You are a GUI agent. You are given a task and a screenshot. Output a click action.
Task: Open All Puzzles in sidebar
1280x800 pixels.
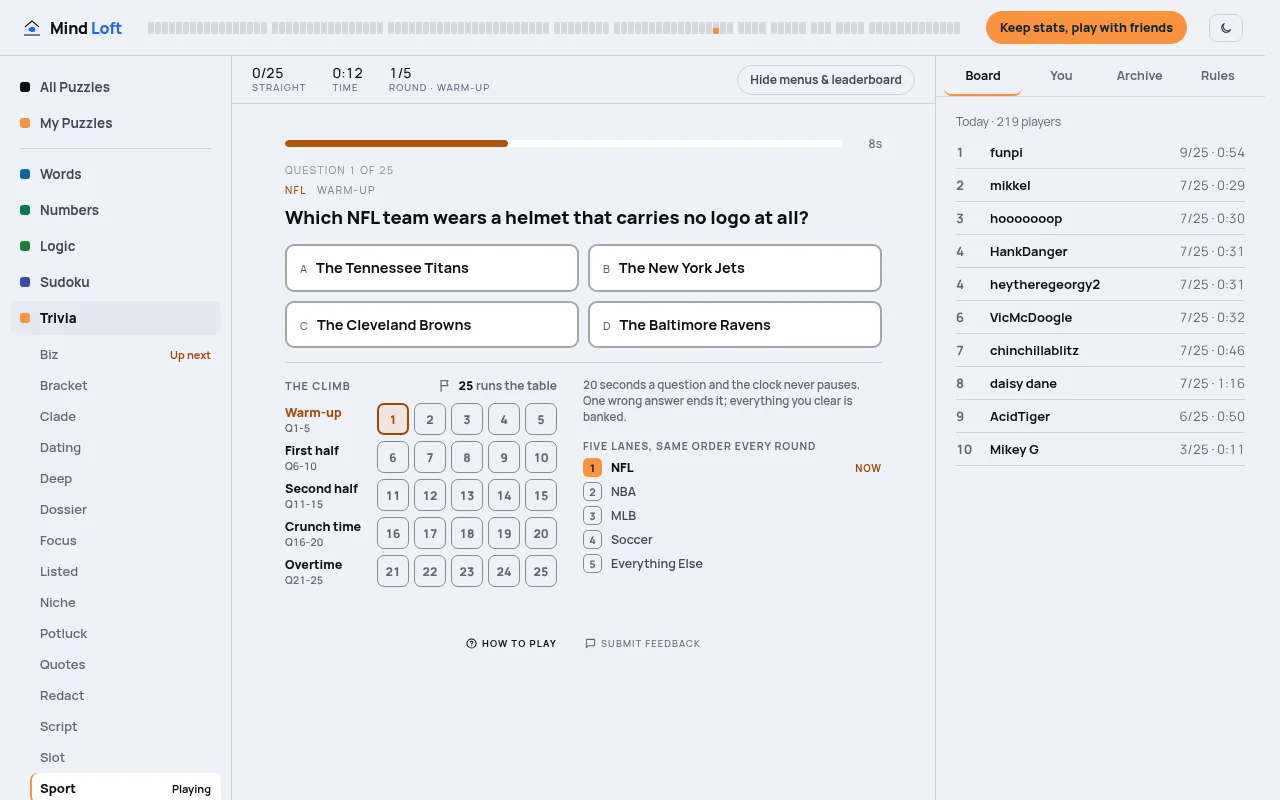pyautogui.click(x=116, y=87)
